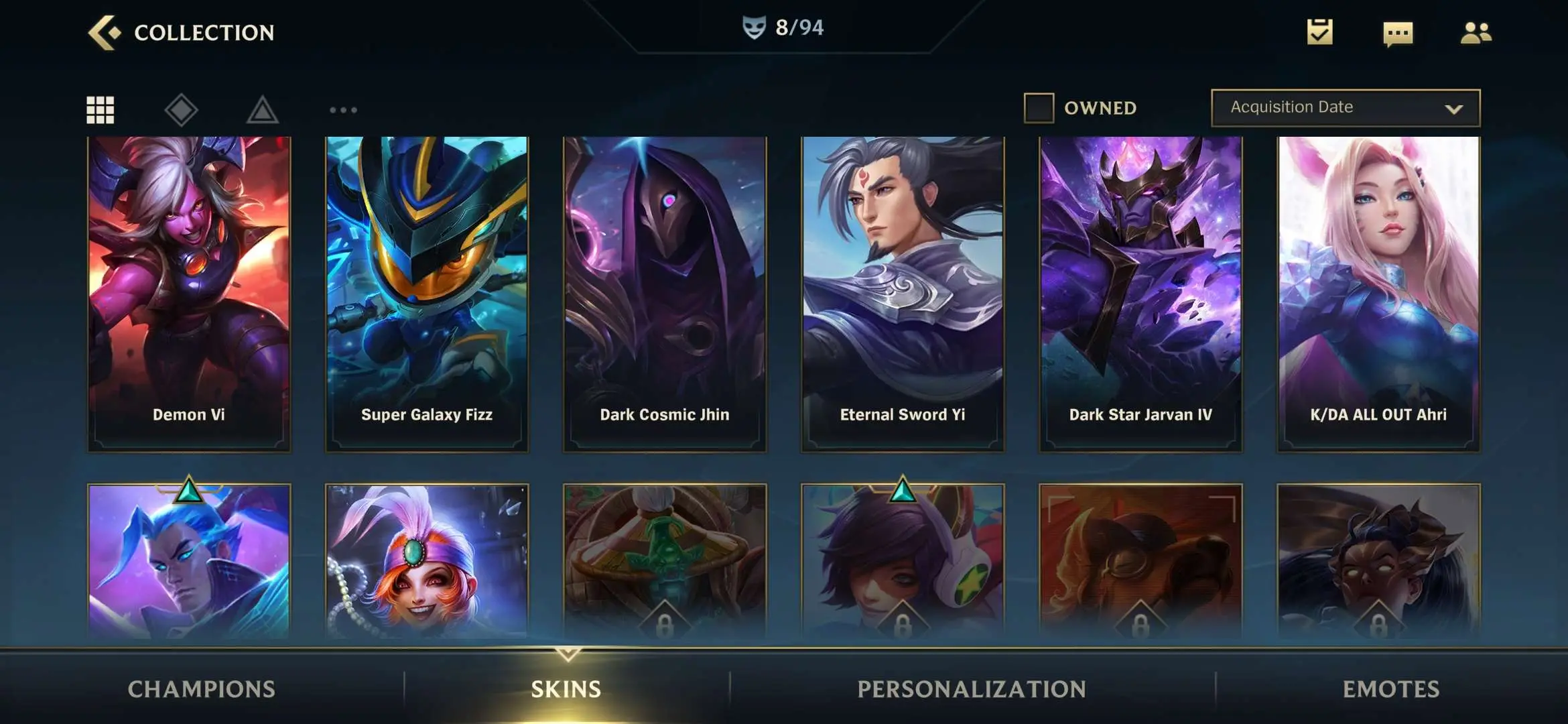Switch to the Champions tab

pyautogui.click(x=202, y=689)
